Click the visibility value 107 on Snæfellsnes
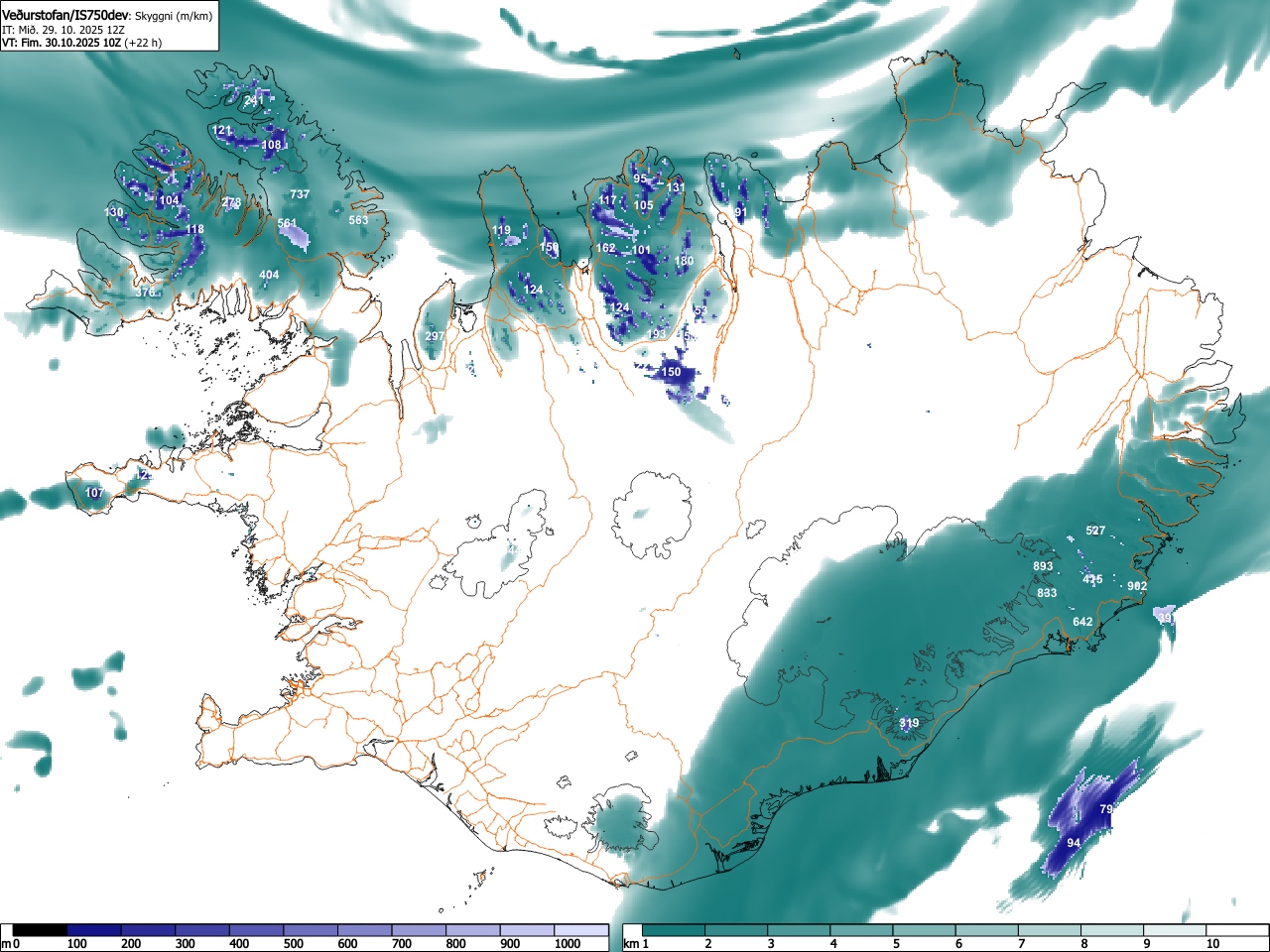 (94, 493)
